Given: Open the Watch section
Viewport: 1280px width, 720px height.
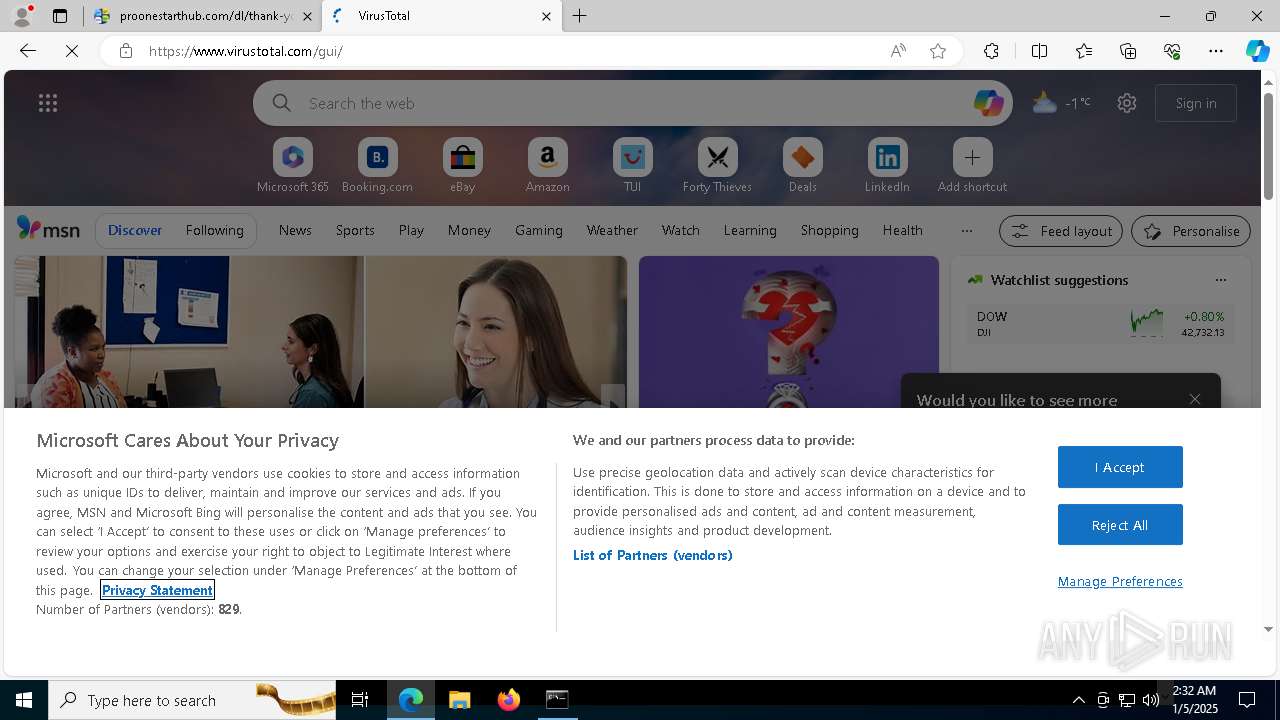Looking at the screenshot, I should pyautogui.click(x=681, y=230).
